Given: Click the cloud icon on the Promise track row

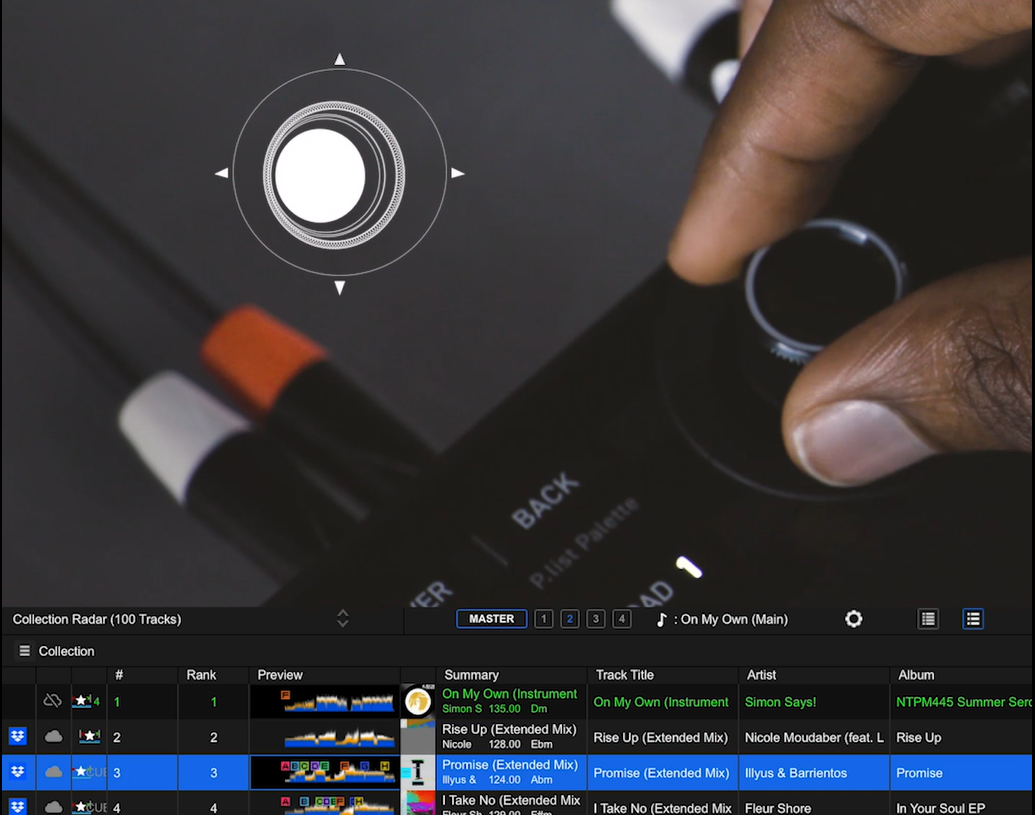Looking at the screenshot, I should coord(54,772).
